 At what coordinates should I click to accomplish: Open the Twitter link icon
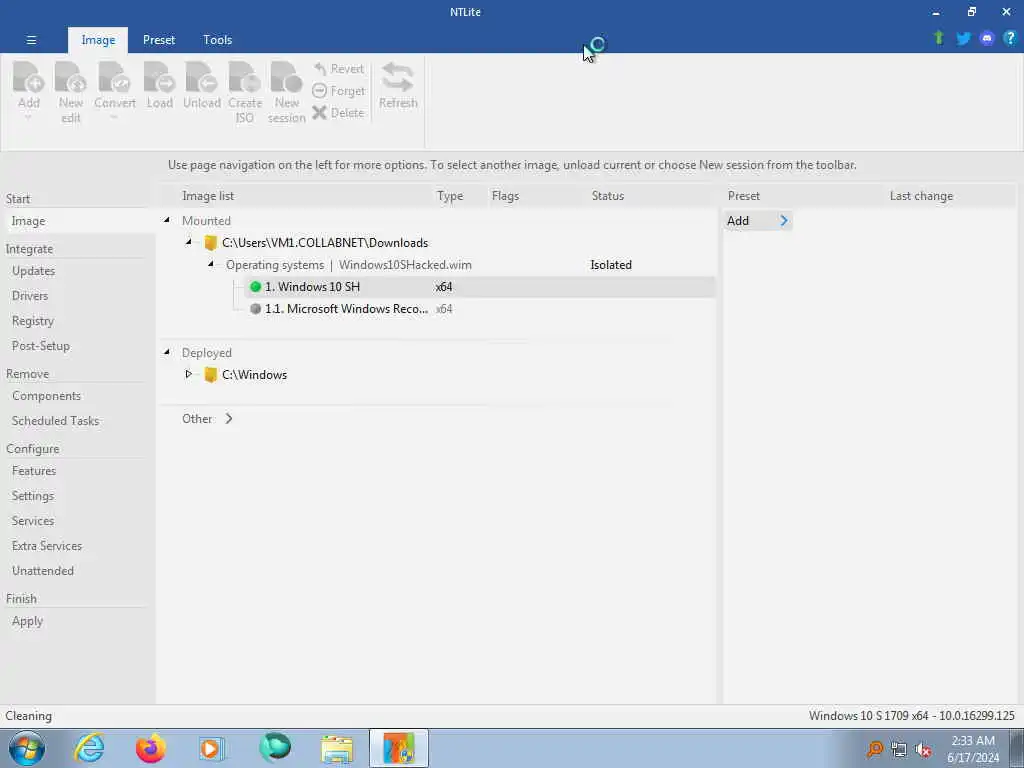(x=963, y=39)
